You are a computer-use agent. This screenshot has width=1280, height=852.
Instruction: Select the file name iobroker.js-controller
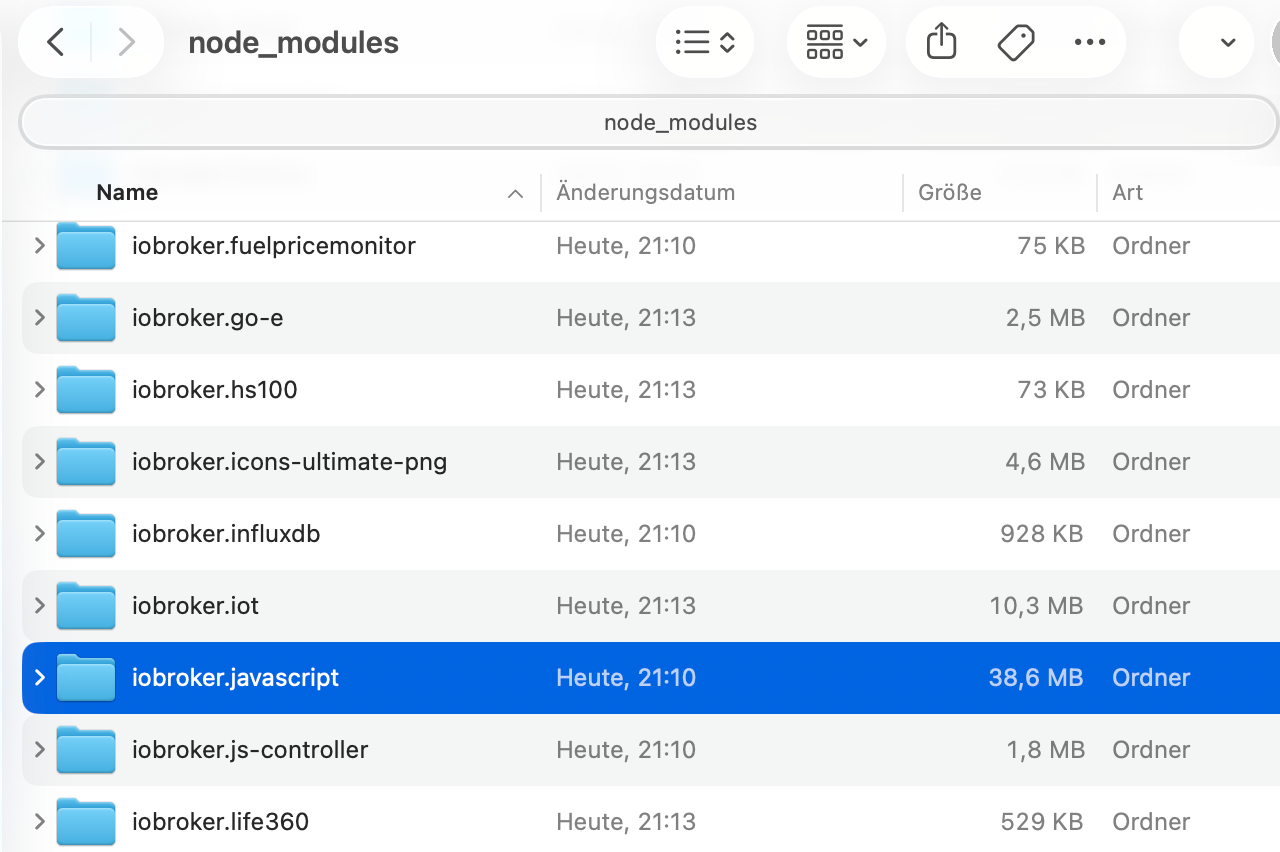(250, 749)
